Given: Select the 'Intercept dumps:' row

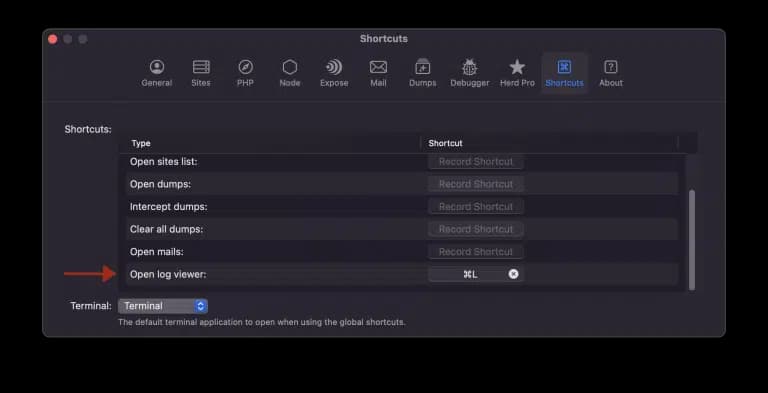Looking at the screenshot, I should 402,207.
